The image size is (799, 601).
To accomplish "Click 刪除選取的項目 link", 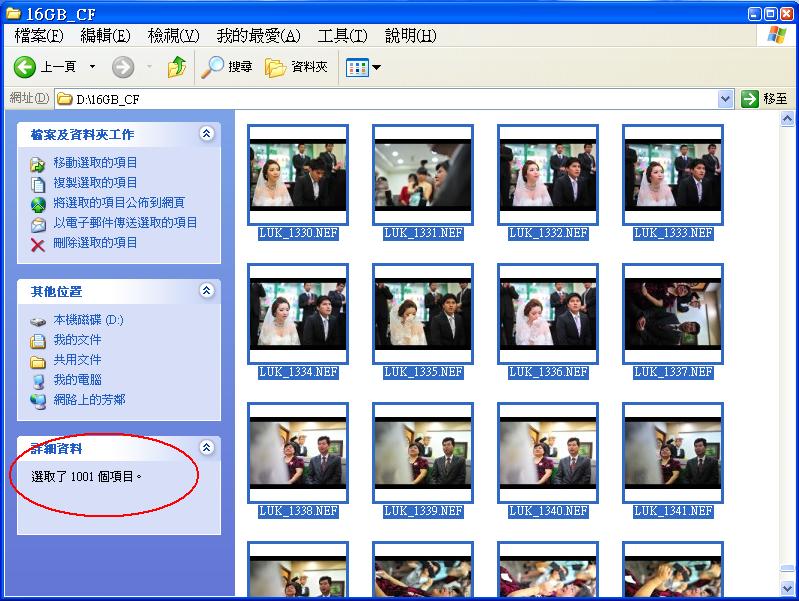I will 95,243.
